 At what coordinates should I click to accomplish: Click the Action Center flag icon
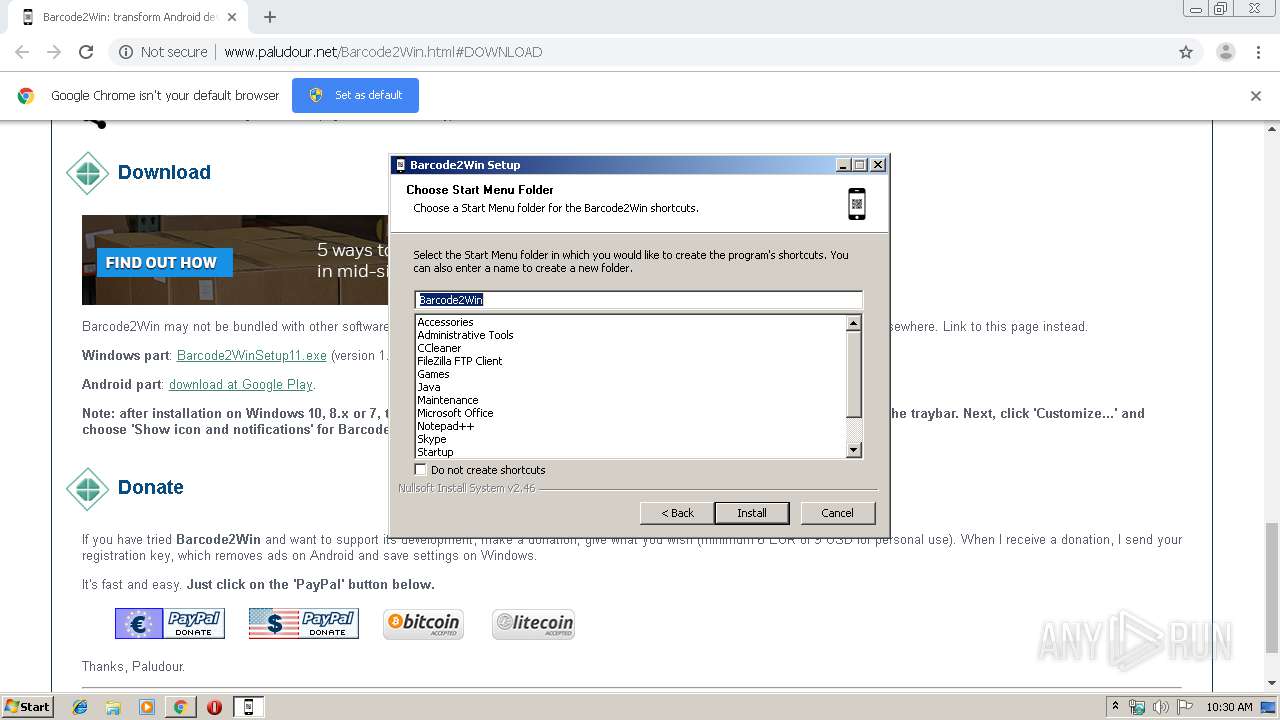(x=1184, y=707)
